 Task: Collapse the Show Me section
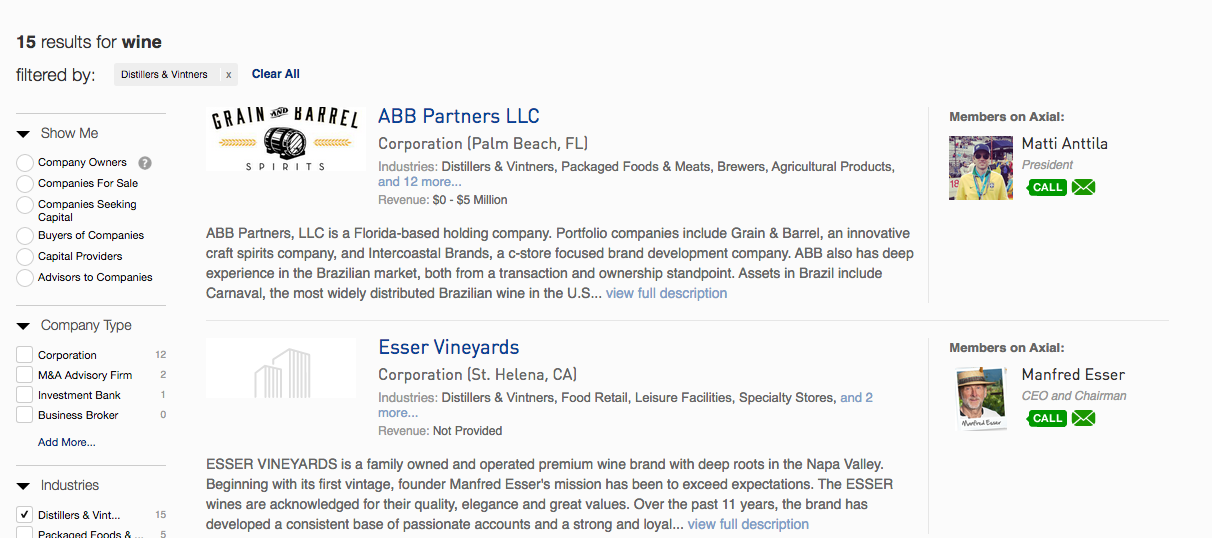point(23,134)
